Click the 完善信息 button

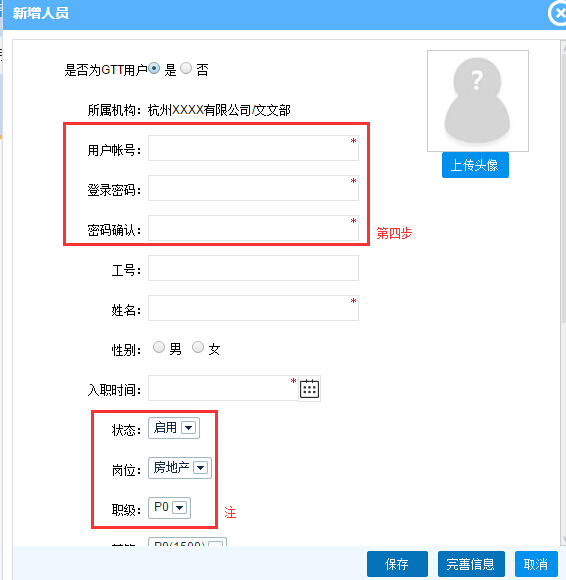tap(471, 564)
